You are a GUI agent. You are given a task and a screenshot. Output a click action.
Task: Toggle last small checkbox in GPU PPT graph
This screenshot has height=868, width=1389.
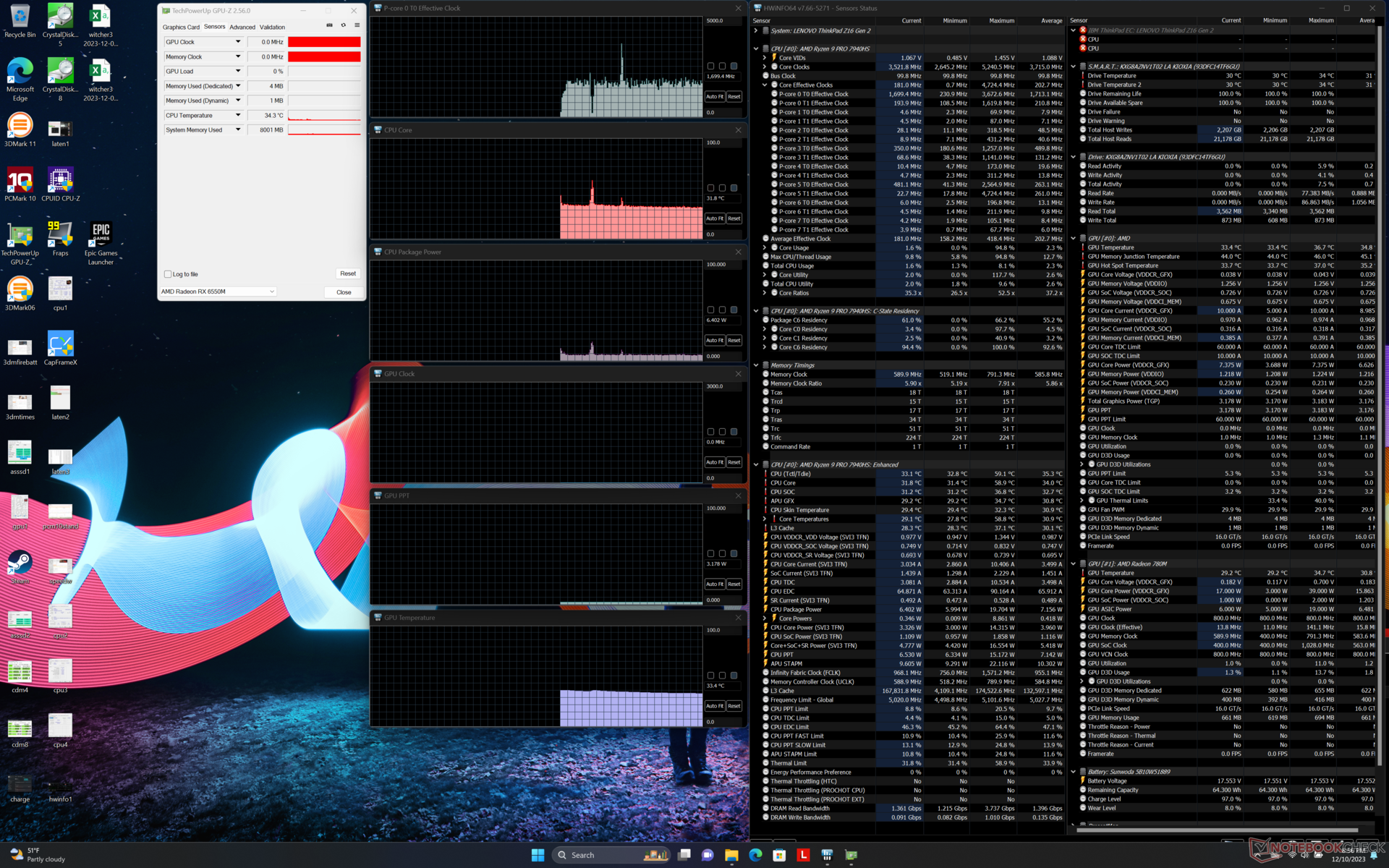[x=734, y=553]
